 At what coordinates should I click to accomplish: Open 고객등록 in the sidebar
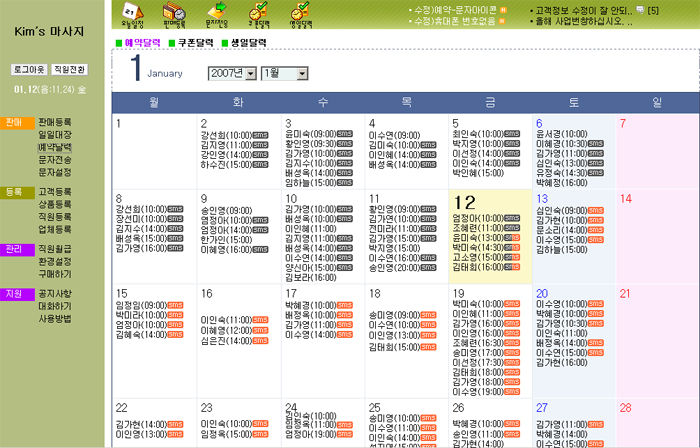click(x=54, y=191)
